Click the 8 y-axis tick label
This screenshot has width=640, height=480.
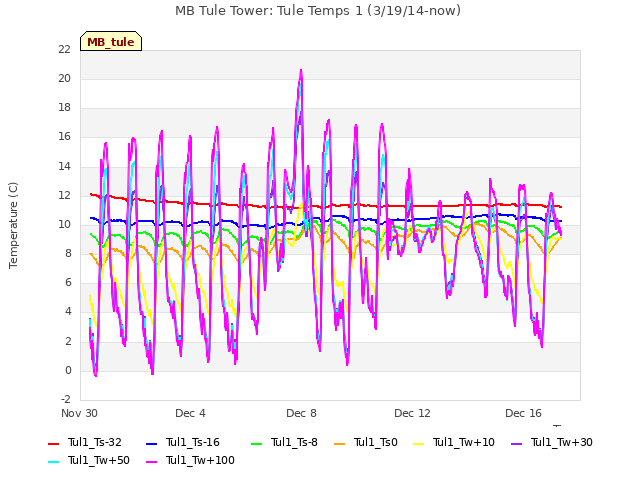click(x=68, y=253)
